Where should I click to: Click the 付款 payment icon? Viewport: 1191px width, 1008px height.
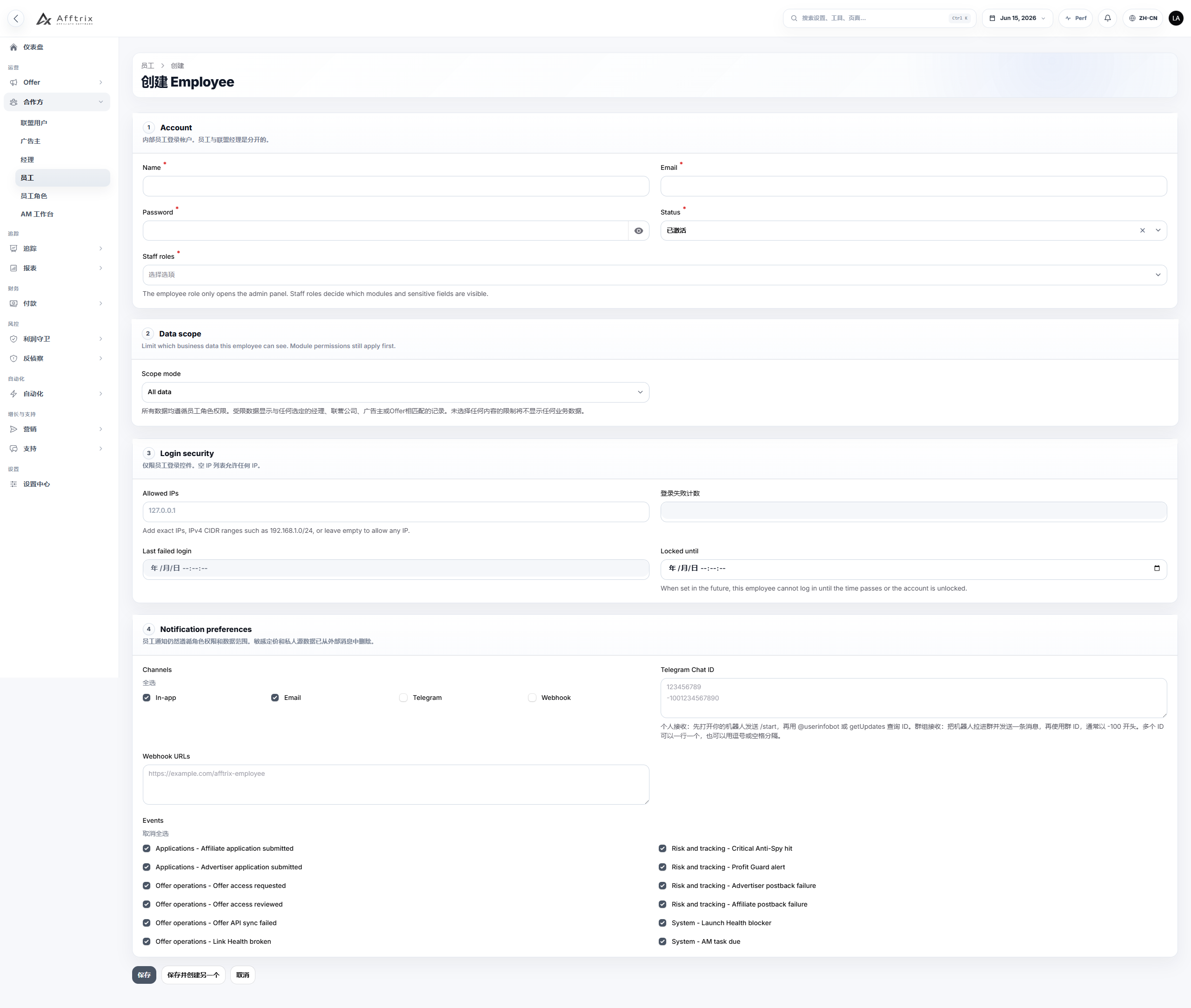(13, 303)
